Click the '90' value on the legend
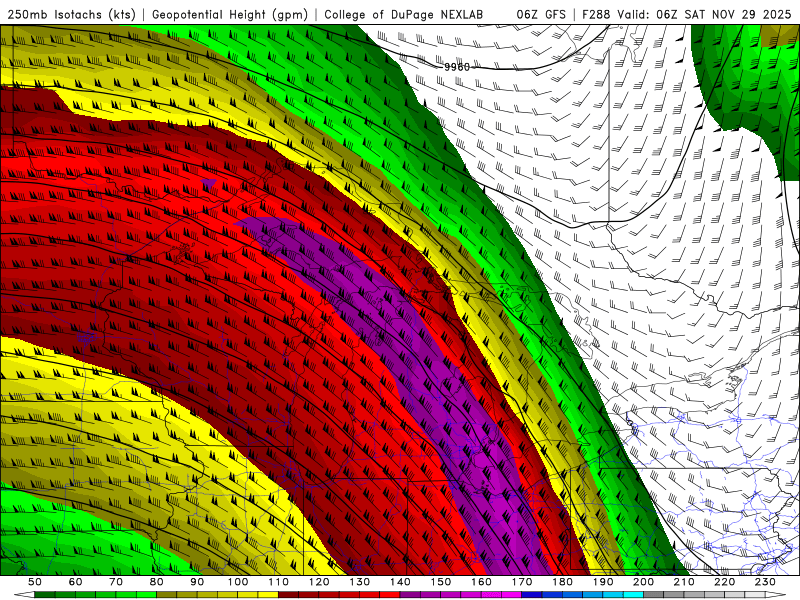Image resolution: width=800 pixels, height=600 pixels. (197, 582)
